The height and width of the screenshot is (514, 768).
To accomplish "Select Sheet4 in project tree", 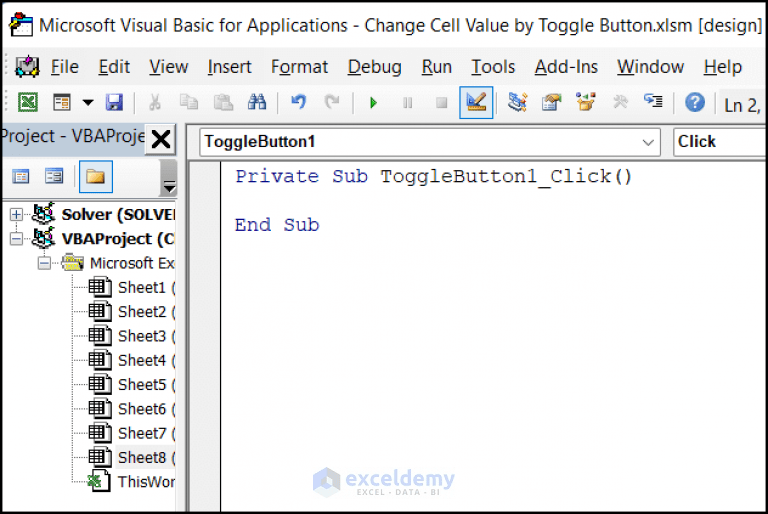I will click(146, 360).
